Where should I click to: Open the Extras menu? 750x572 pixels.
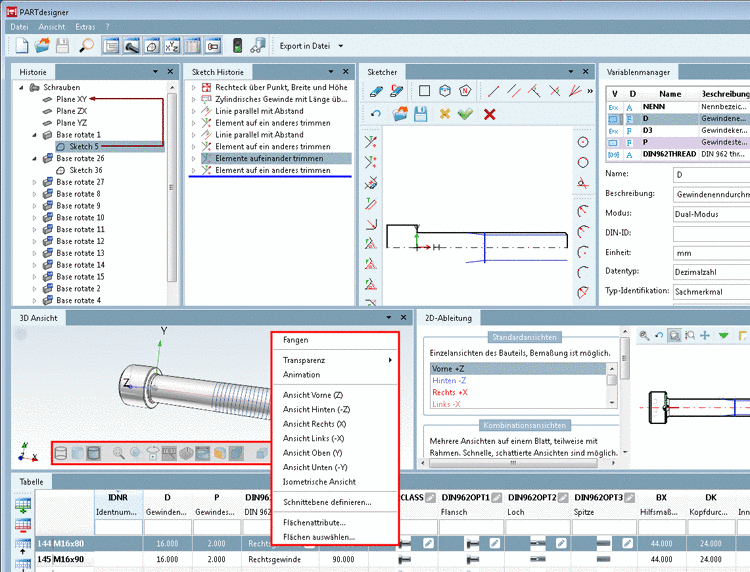(x=86, y=26)
